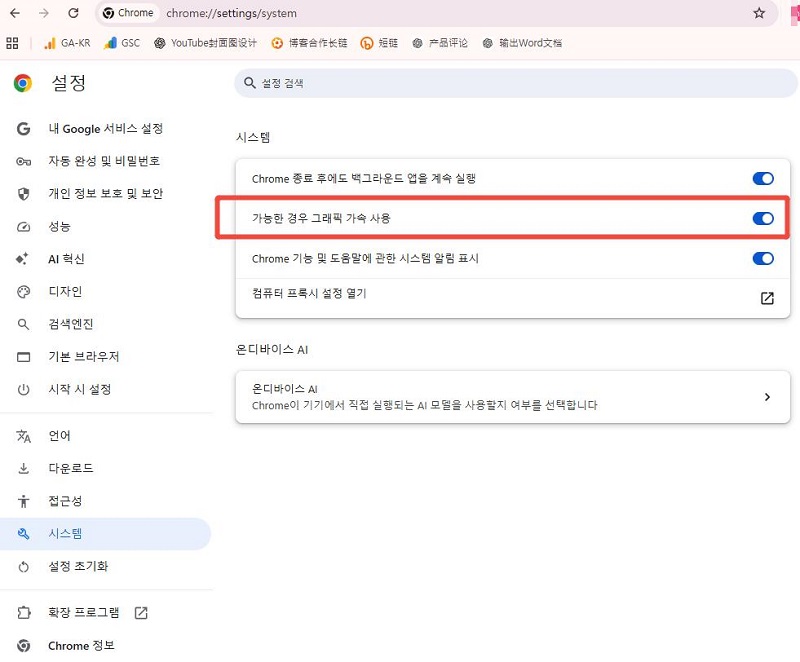
Task: Open 개인 정보 보호 및 보안 menu
Action: tap(106, 194)
